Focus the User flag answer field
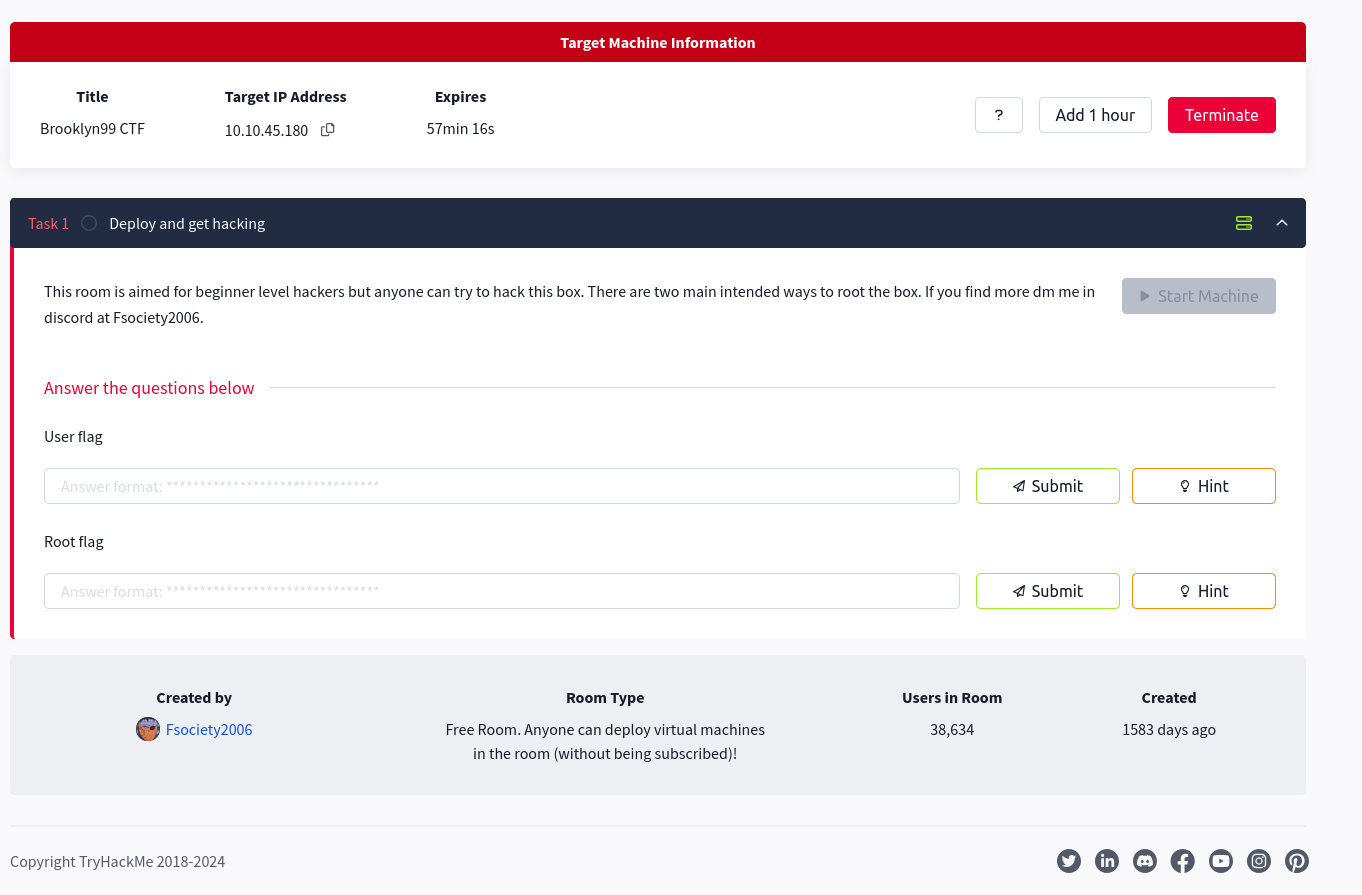This screenshot has height=895, width=1362. click(x=502, y=486)
